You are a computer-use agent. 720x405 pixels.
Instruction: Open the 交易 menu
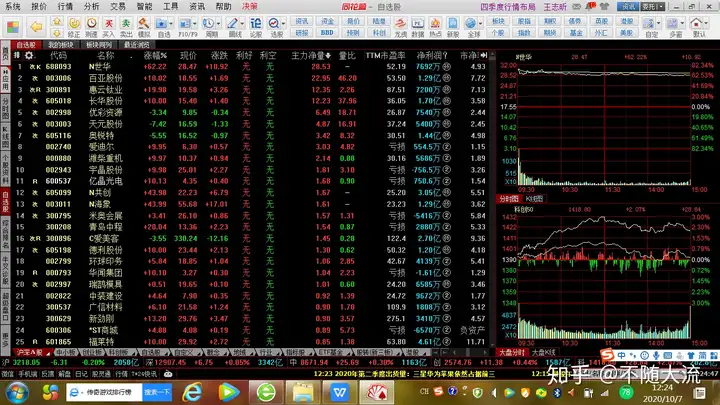tap(118, 6)
